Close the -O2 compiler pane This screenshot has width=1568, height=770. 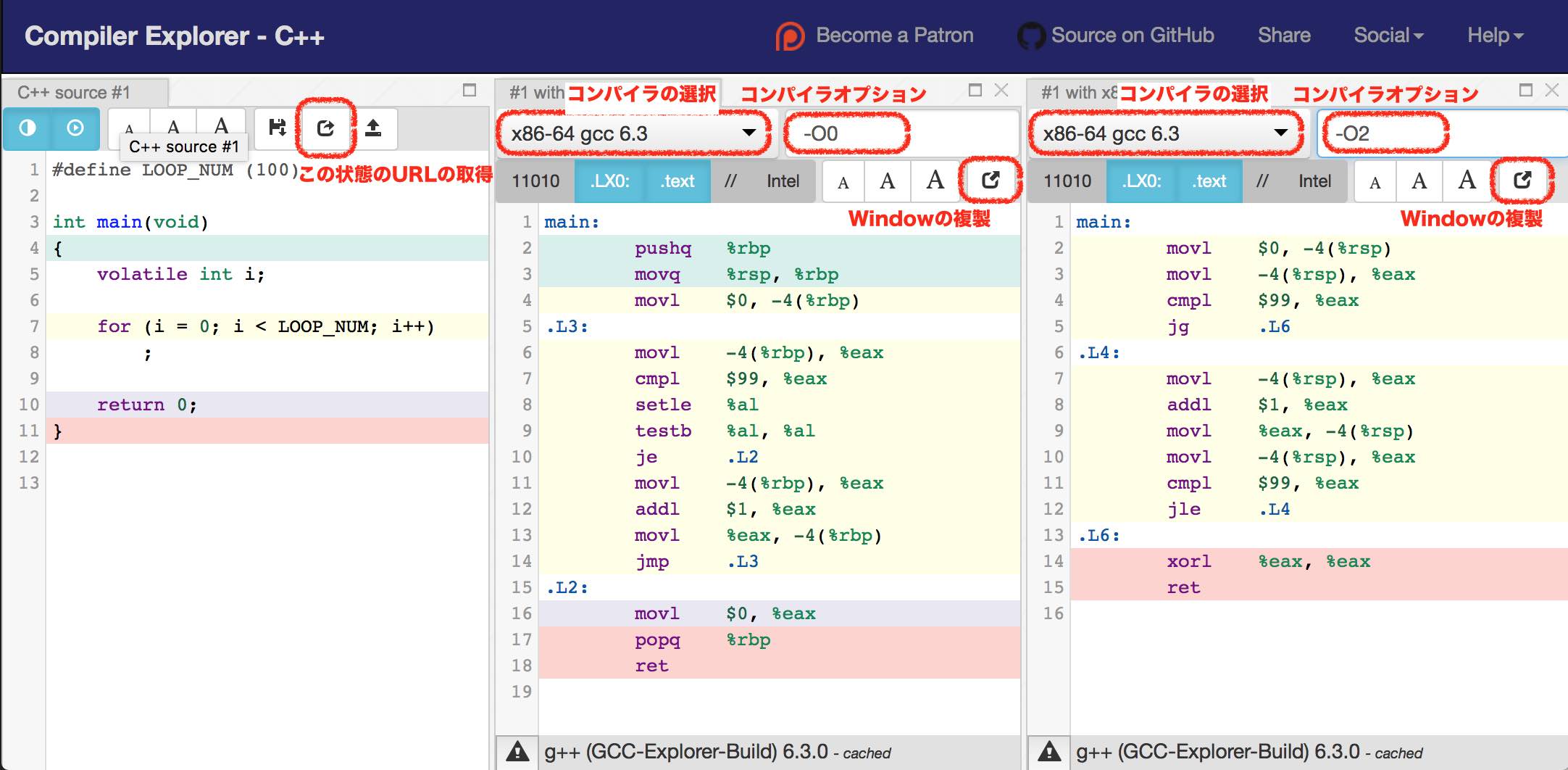(1551, 90)
